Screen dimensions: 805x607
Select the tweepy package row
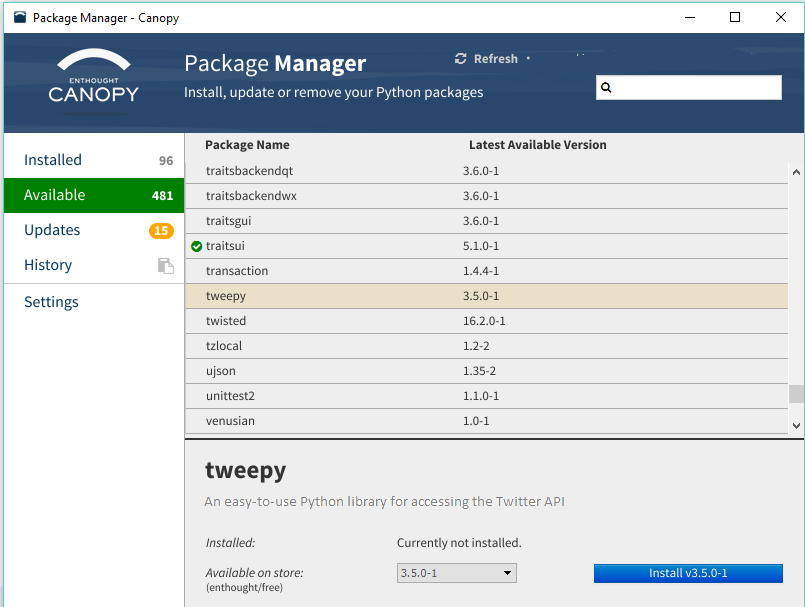[487, 296]
